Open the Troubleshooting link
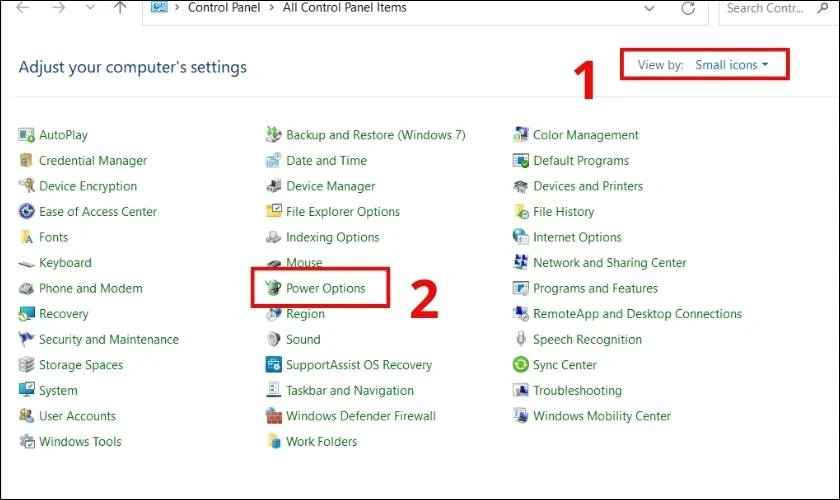The width and height of the screenshot is (840, 500). (x=578, y=390)
